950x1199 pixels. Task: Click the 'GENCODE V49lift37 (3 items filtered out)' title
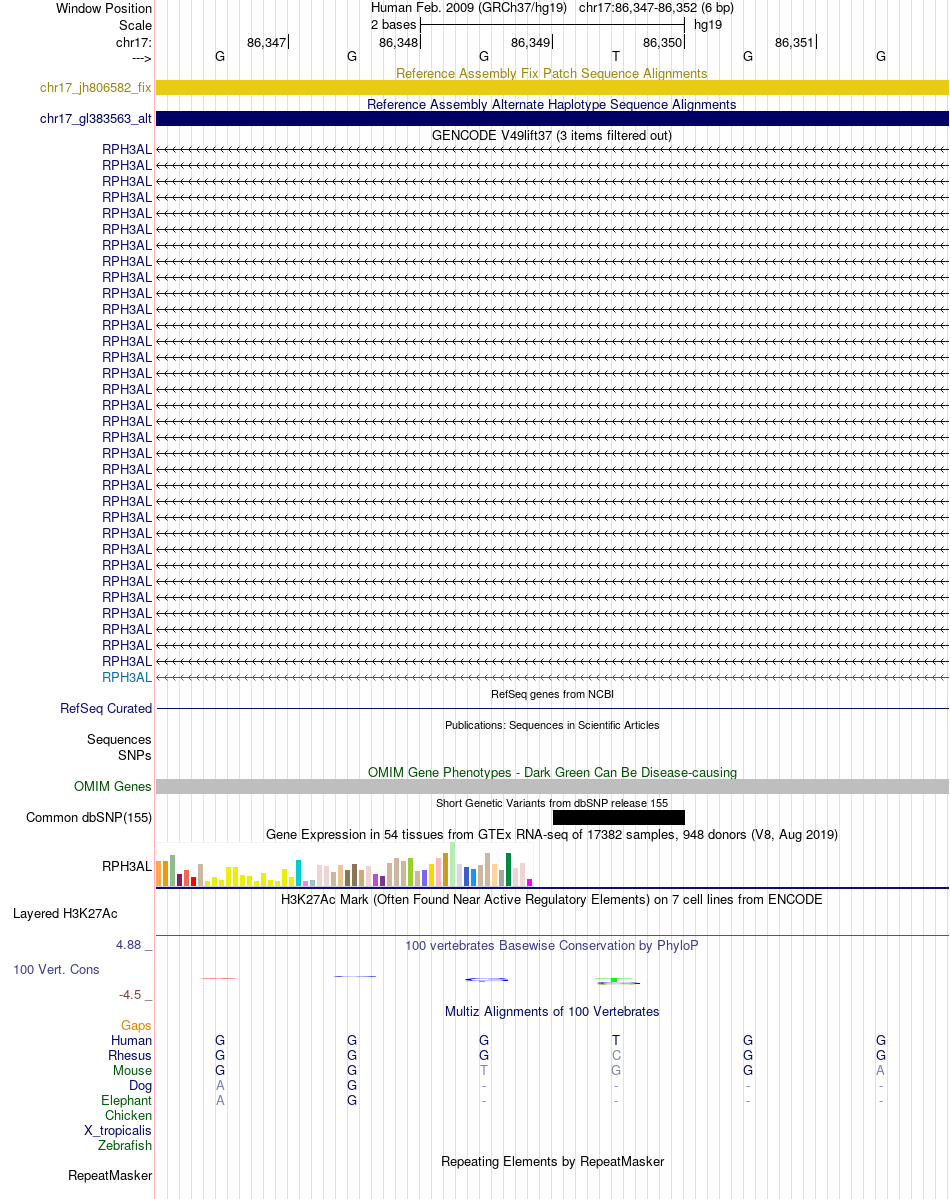coord(551,135)
